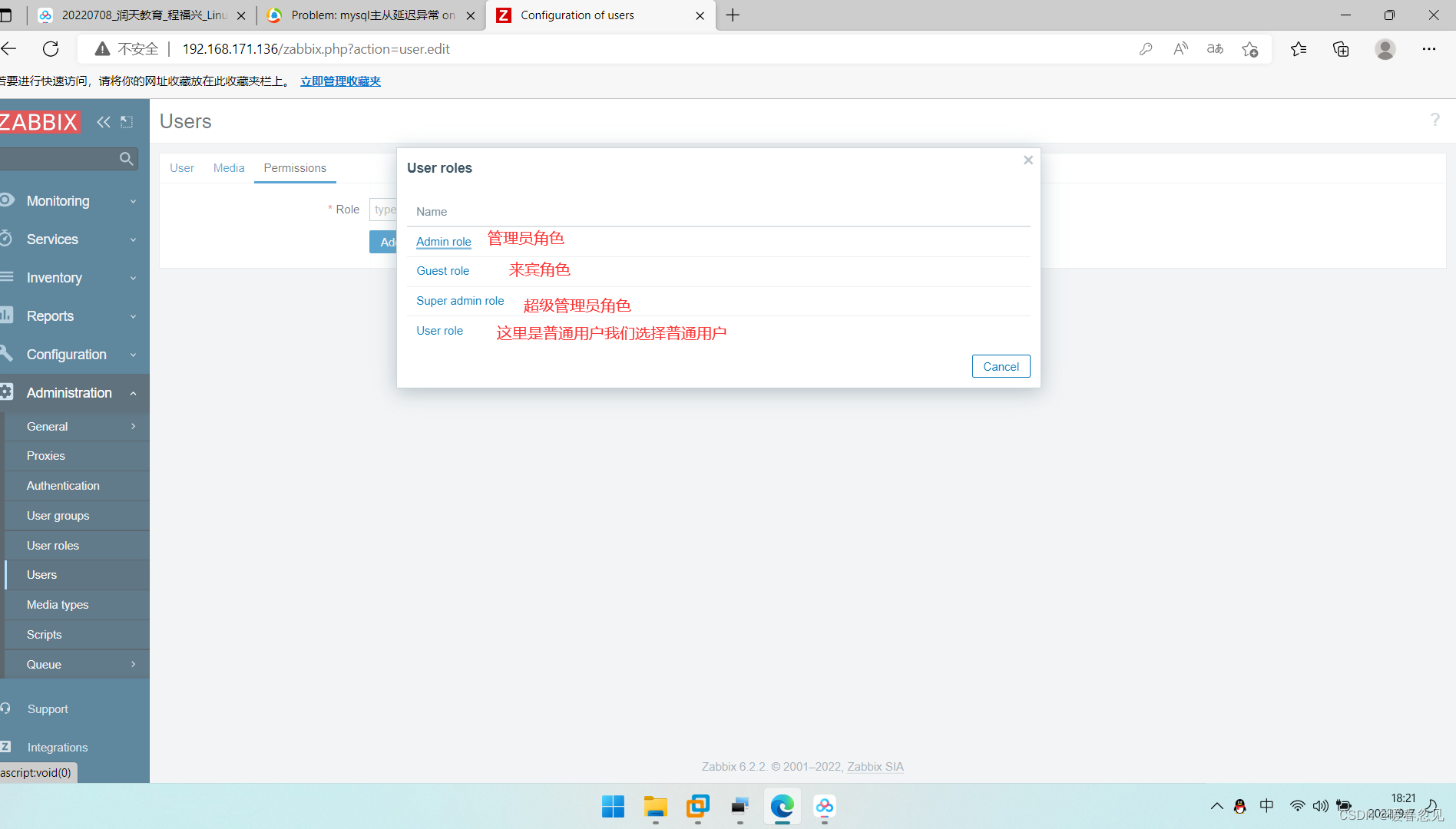The width and height of the screenshot is (1456, 829).
Task: Click the not secure warning icon
Action: tap(102, 49)
